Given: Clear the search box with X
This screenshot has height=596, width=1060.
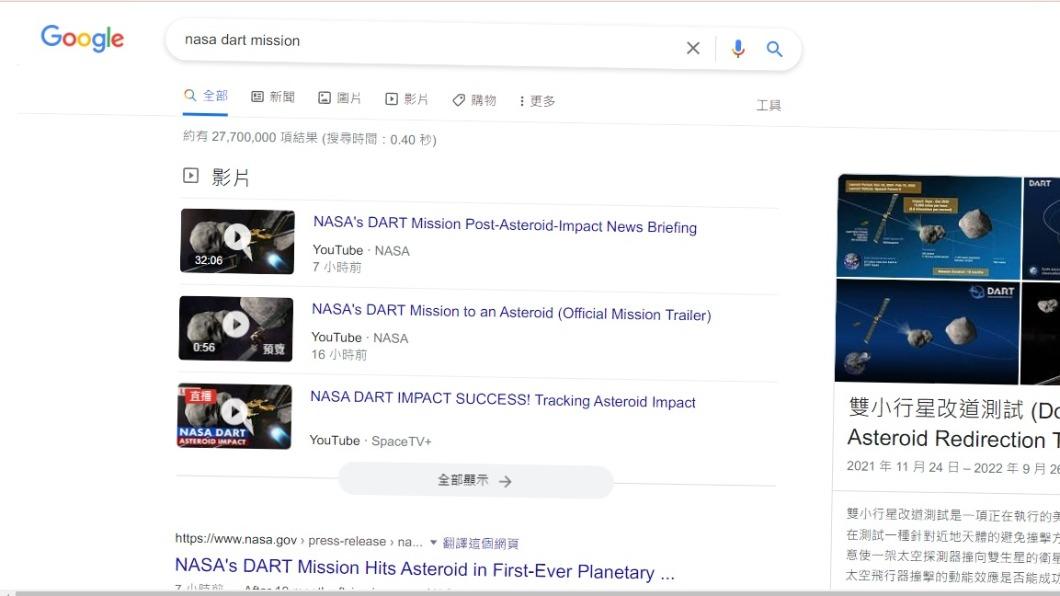Looking at the screenshot, I should (693, 48).
